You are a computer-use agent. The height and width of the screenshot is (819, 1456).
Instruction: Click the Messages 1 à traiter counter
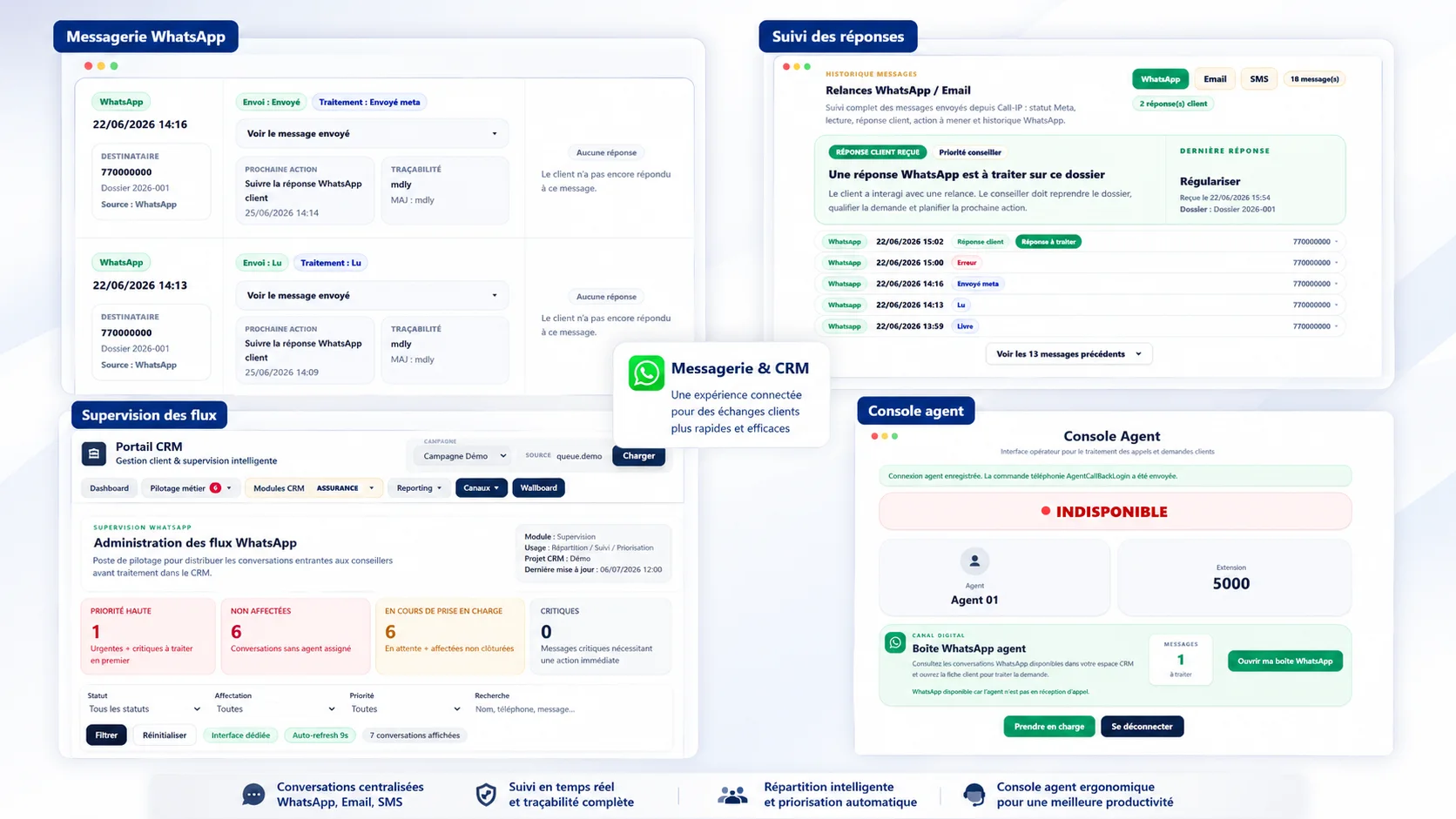coord(1180,659)
